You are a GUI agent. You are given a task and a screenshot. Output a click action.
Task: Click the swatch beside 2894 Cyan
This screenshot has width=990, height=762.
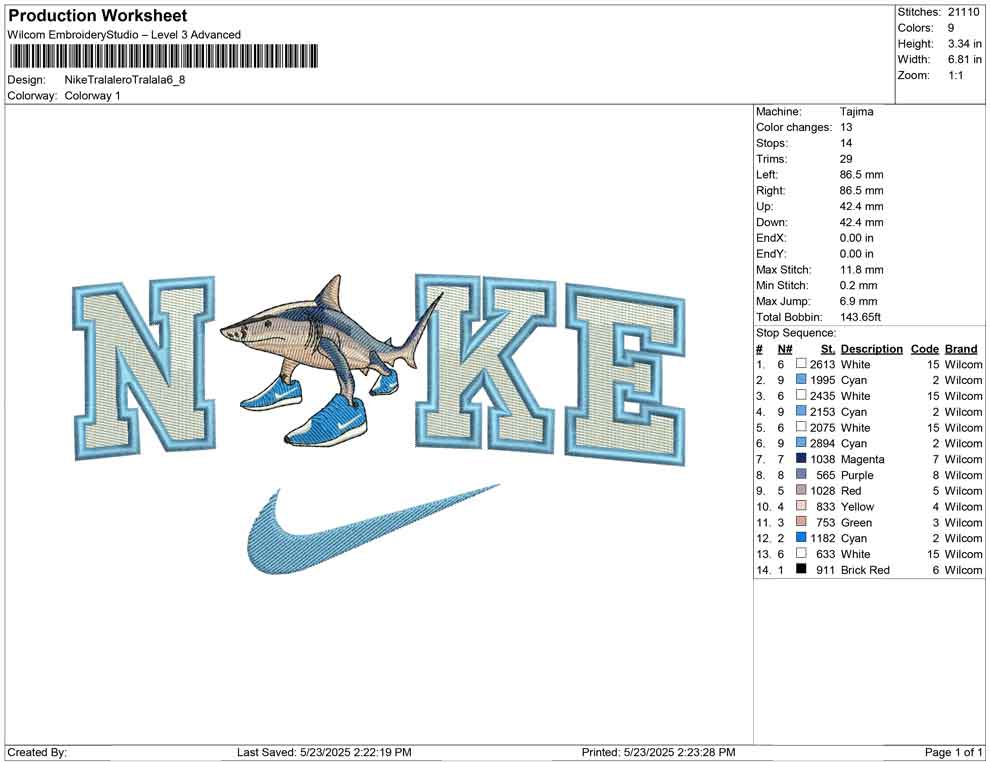(801, 443)
